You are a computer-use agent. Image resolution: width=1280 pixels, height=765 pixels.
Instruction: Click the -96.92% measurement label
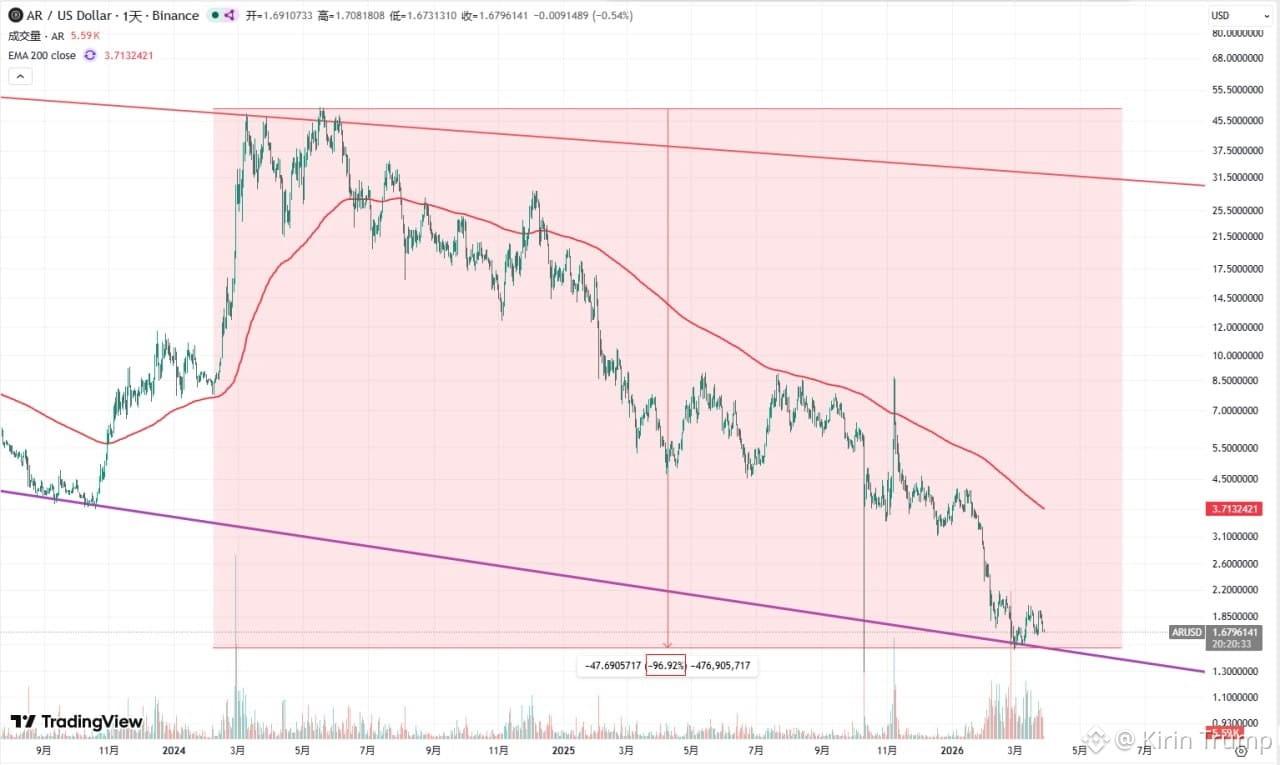coord(666,665)
